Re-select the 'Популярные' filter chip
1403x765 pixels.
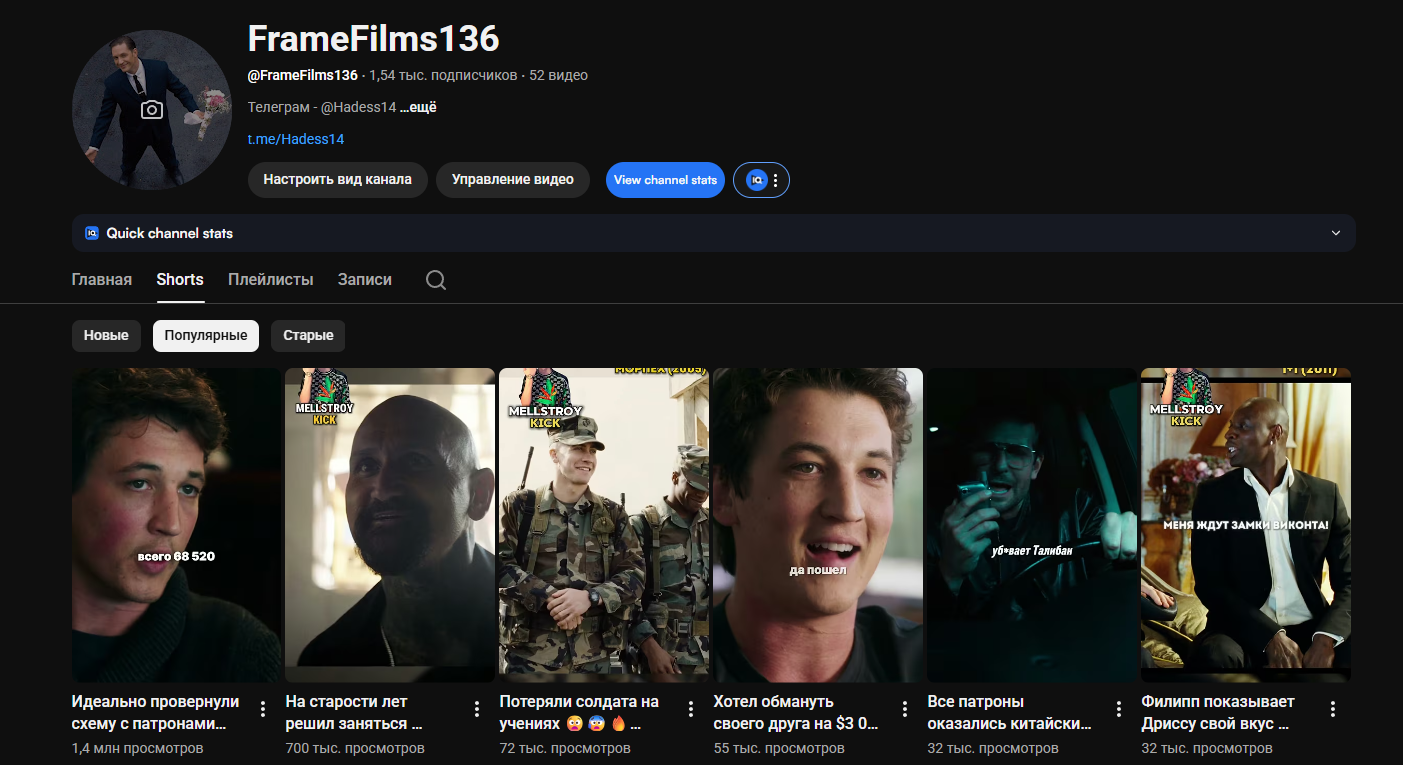pyautogui.click(x=205, y=335)
